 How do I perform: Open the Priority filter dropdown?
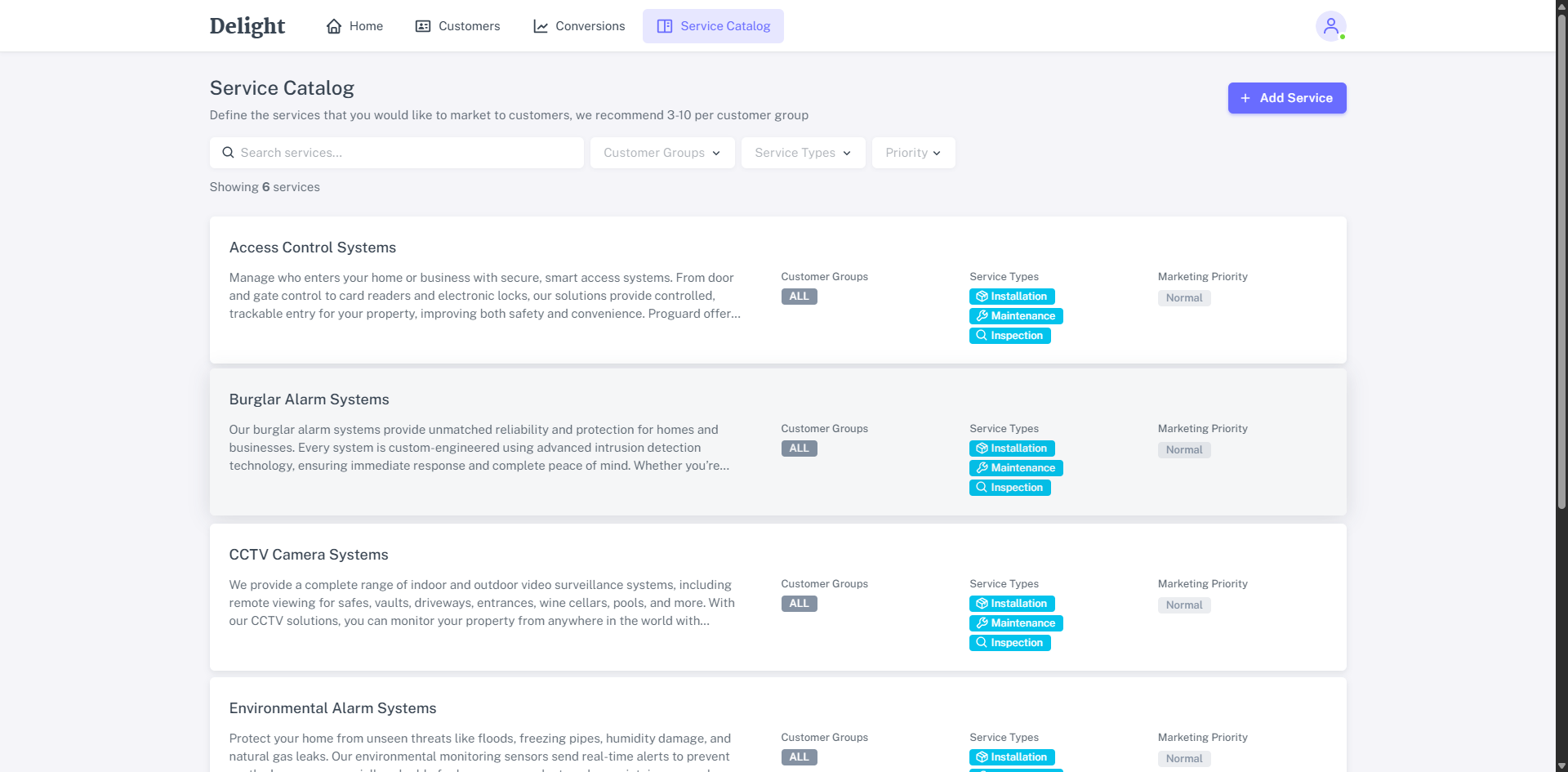(913, 153)
